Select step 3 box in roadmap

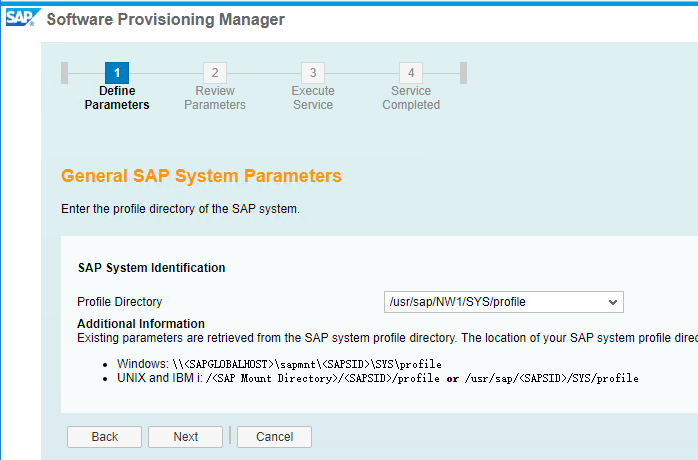(313, 73)
